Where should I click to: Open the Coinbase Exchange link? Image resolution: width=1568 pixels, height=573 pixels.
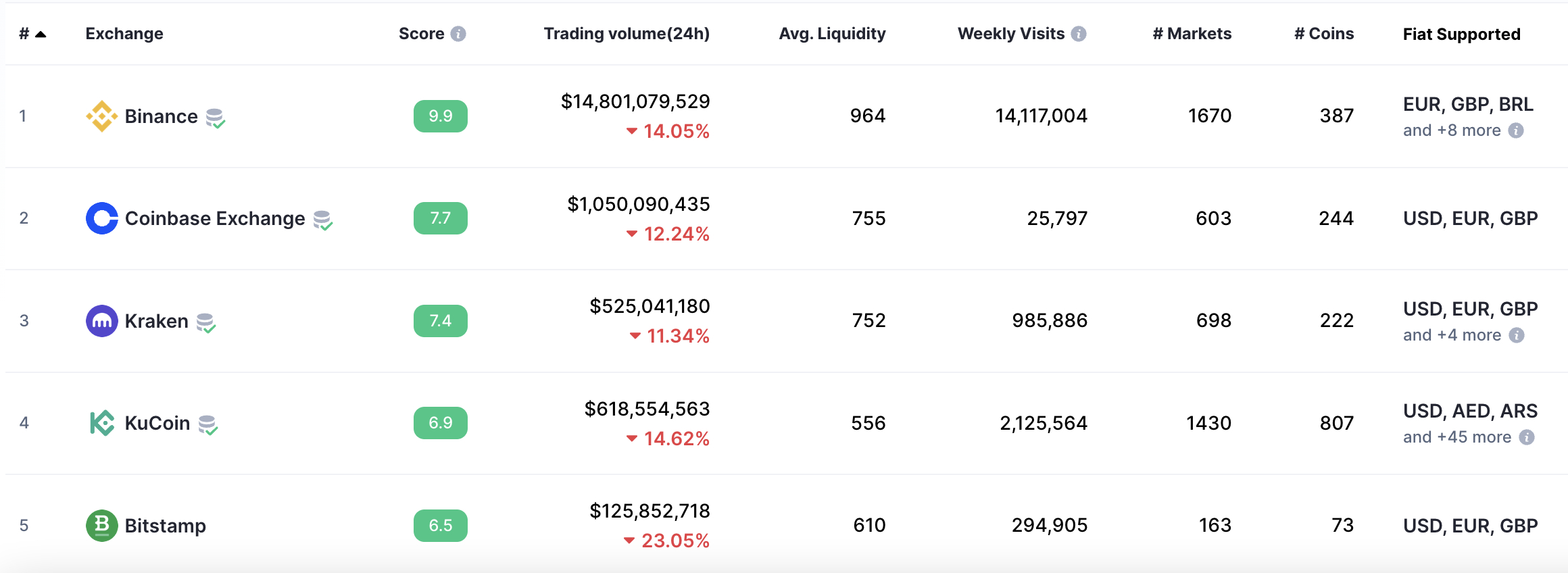[x=215, y=218]
